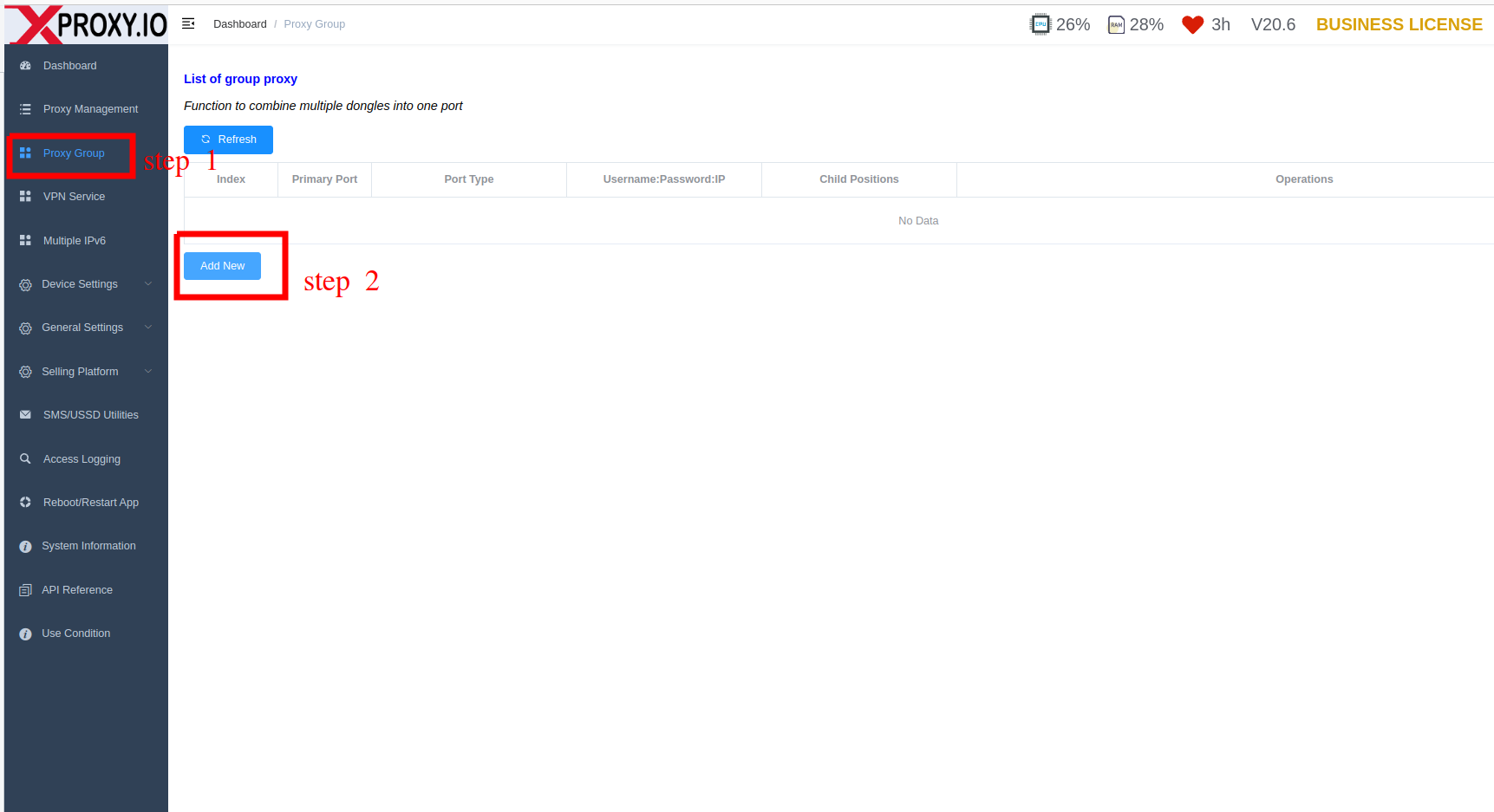Go to Dashboard via breadcrumb link

point(239,24)
